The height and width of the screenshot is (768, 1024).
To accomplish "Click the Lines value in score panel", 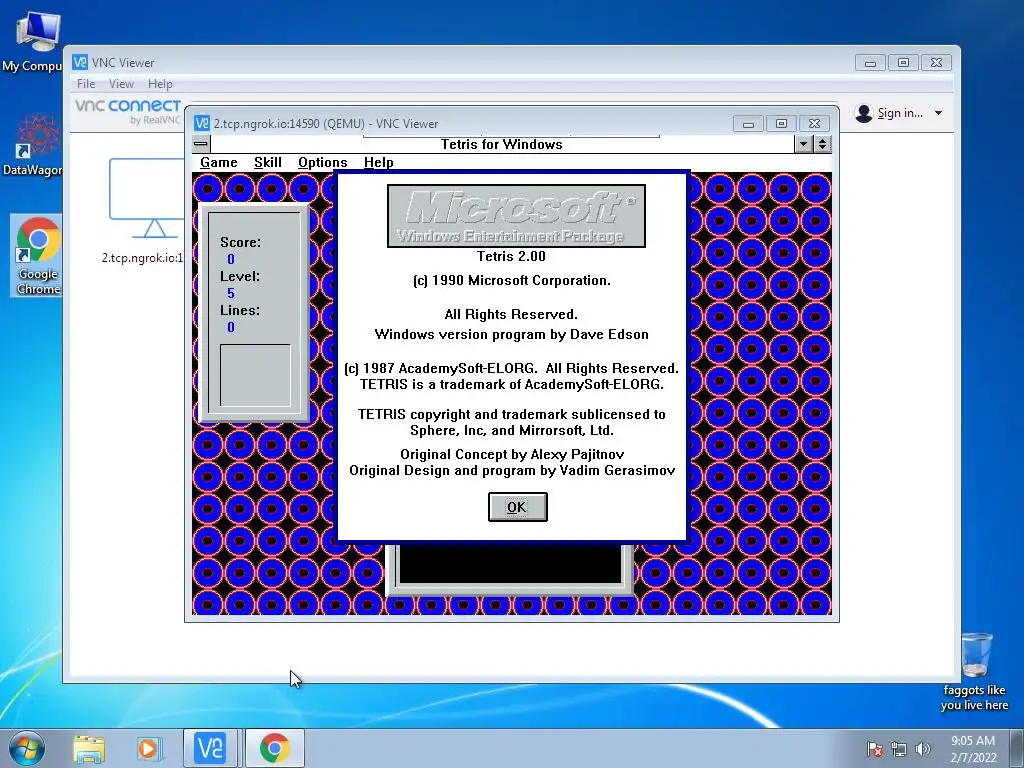I will pyautogui.click(x=231, y=327).
